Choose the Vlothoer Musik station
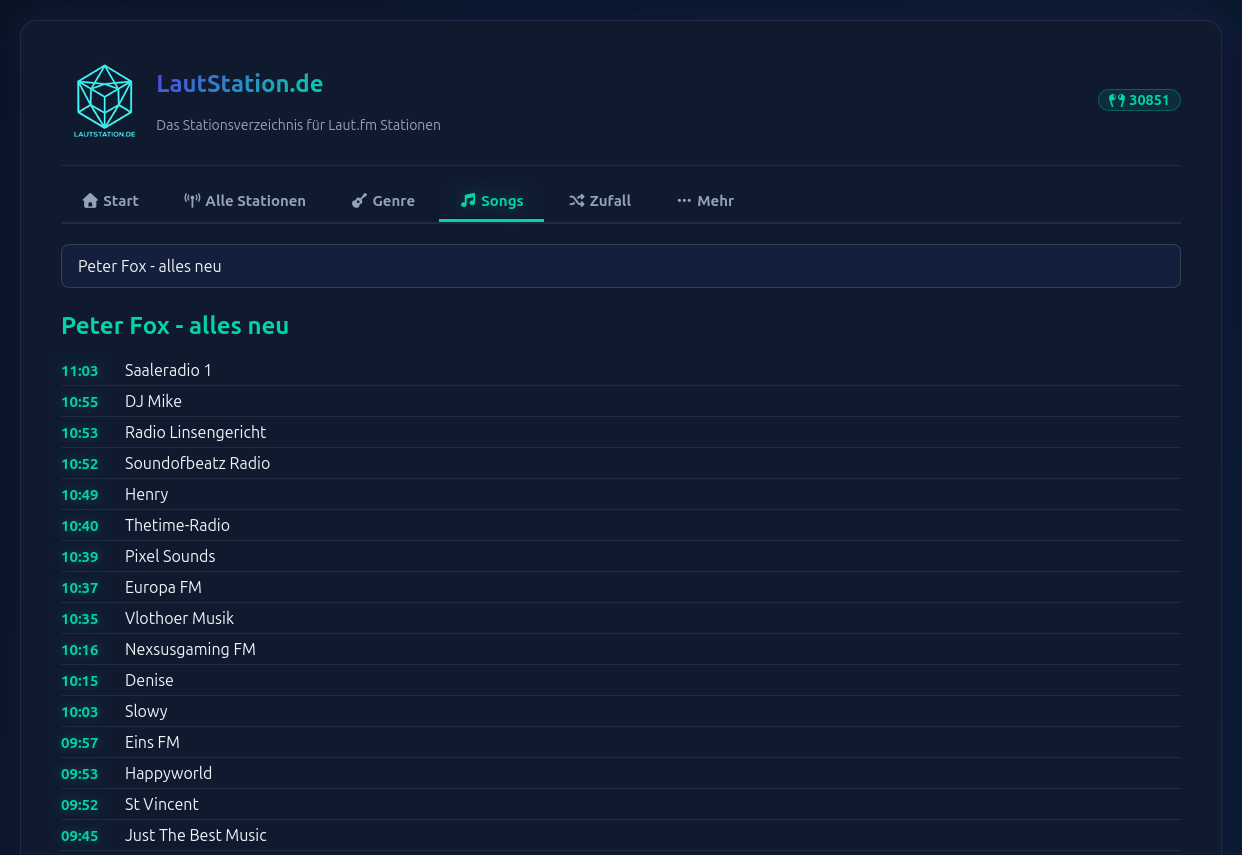The image size is (1242, 855). [x=179, y=618]
